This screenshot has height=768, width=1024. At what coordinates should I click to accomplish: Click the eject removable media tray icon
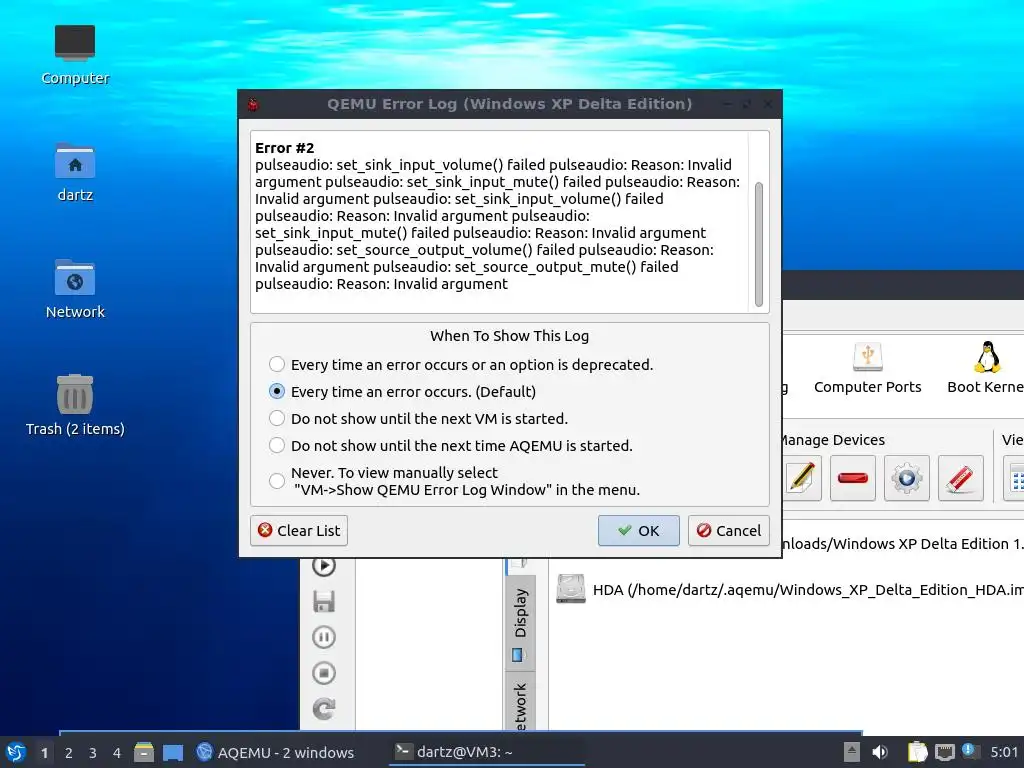click(x=851, y=752)
